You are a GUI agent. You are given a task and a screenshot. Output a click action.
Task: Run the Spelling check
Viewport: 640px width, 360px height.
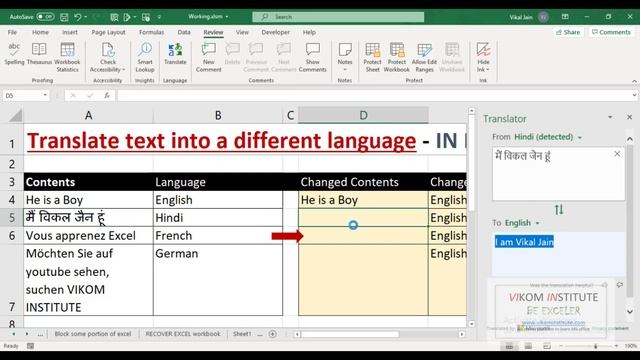click(x=14, y=54)
